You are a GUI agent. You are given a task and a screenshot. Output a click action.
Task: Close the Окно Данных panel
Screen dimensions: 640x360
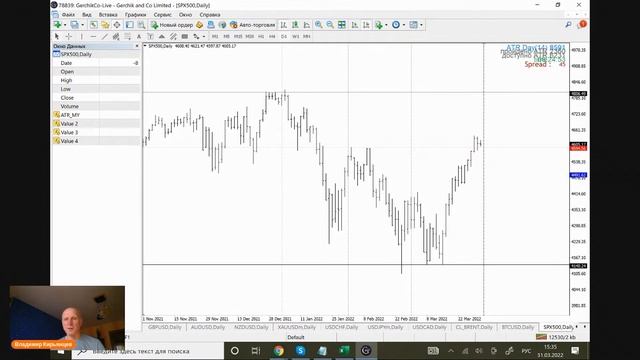tap(137, 46)
